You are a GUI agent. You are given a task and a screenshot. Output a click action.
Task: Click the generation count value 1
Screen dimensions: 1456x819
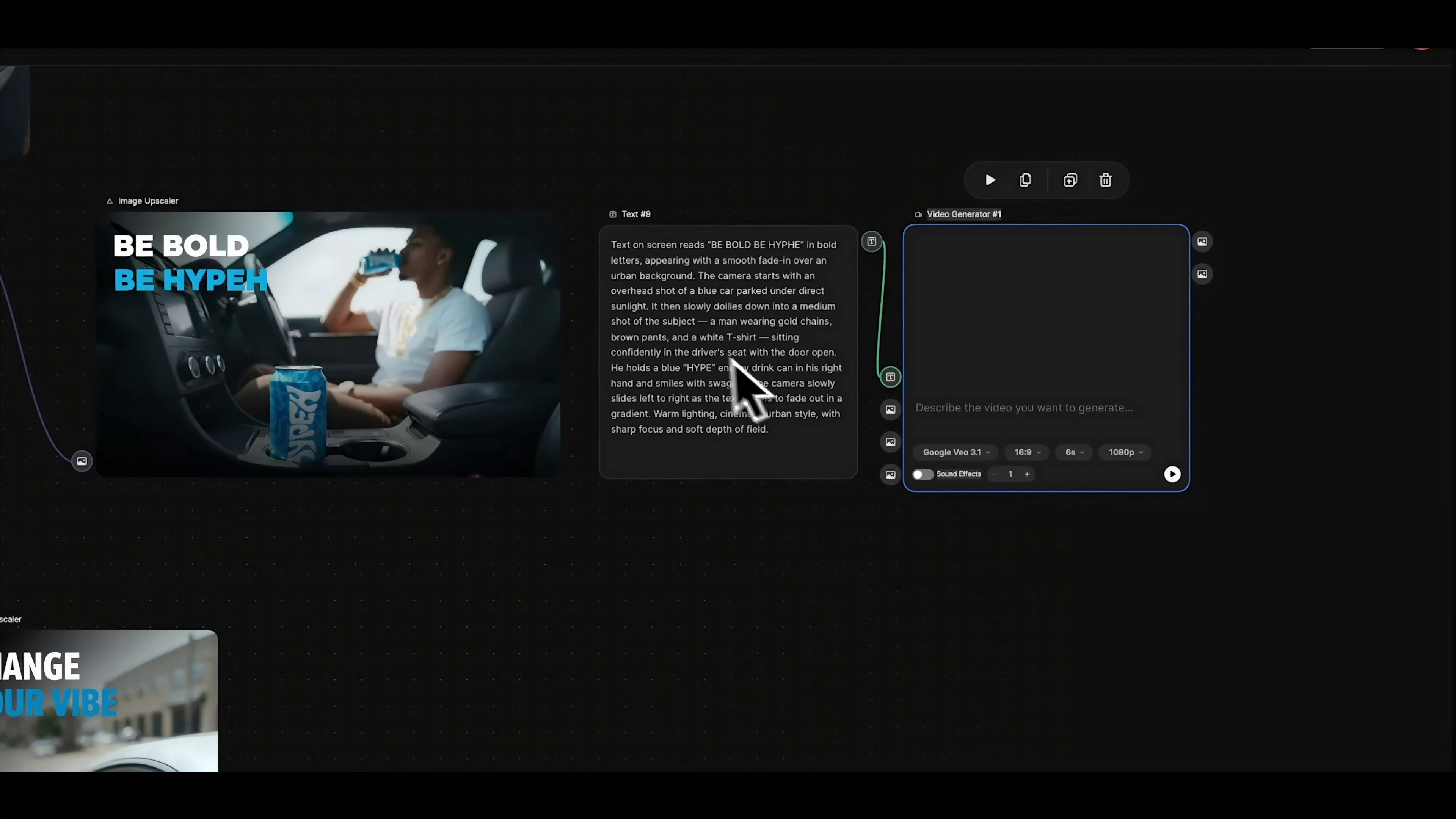(x=1010, y=474)
